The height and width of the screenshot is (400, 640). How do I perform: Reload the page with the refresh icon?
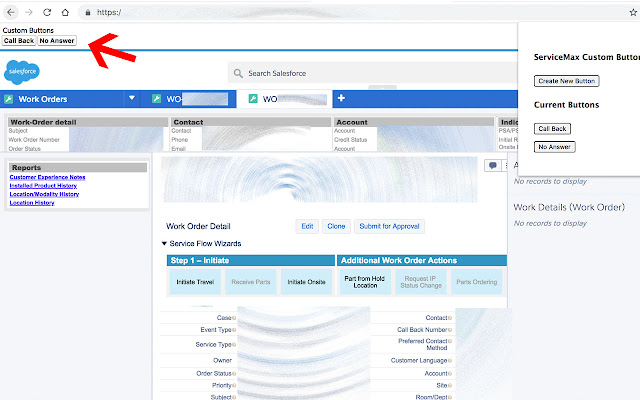47,12
